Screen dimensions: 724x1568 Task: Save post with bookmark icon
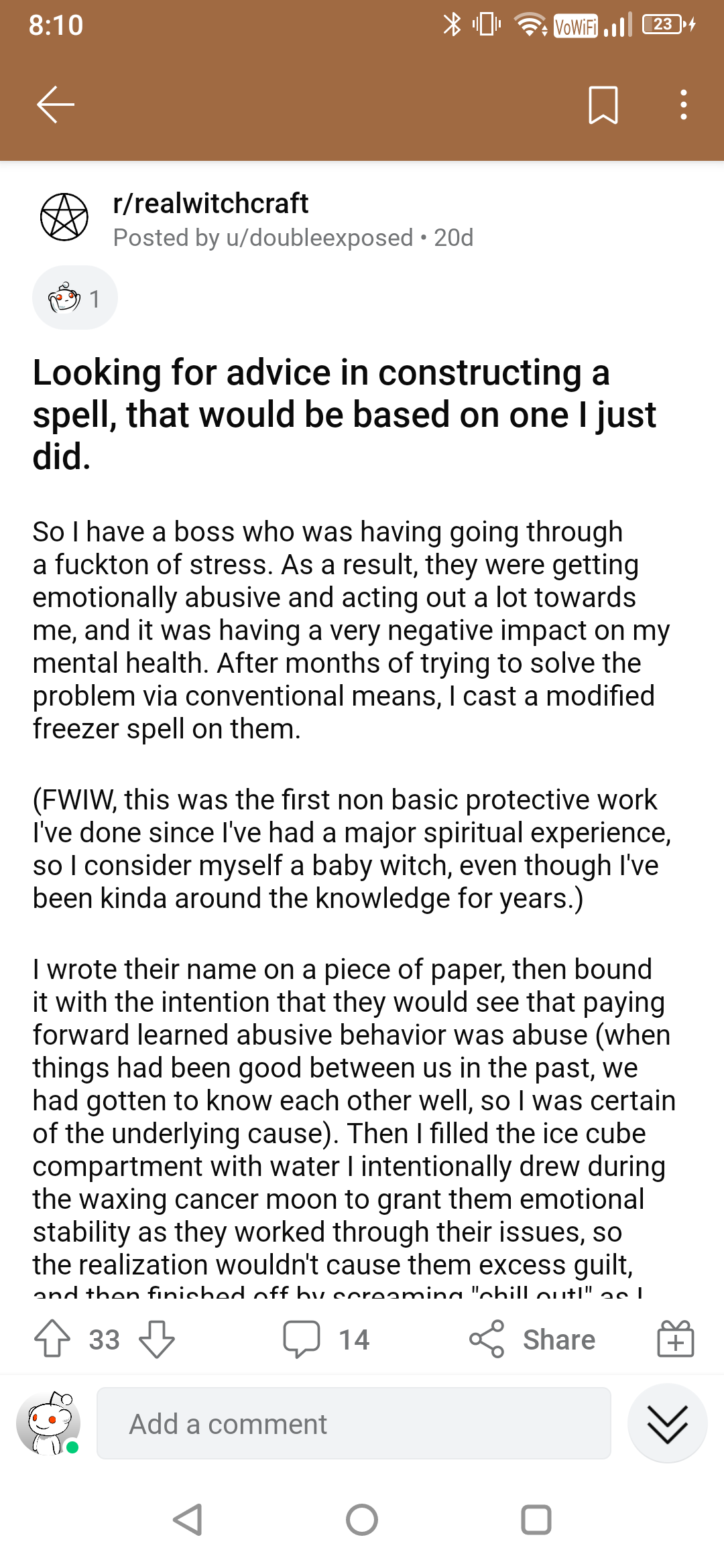coord(603,105)
